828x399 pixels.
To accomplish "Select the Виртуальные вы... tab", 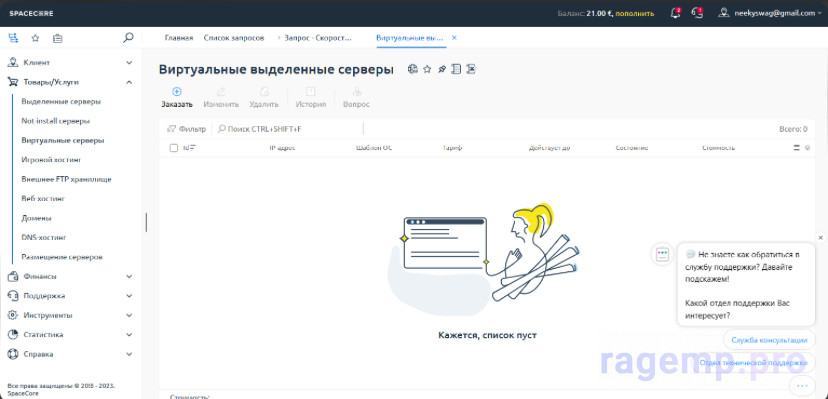I will click(x=409, y=38).
